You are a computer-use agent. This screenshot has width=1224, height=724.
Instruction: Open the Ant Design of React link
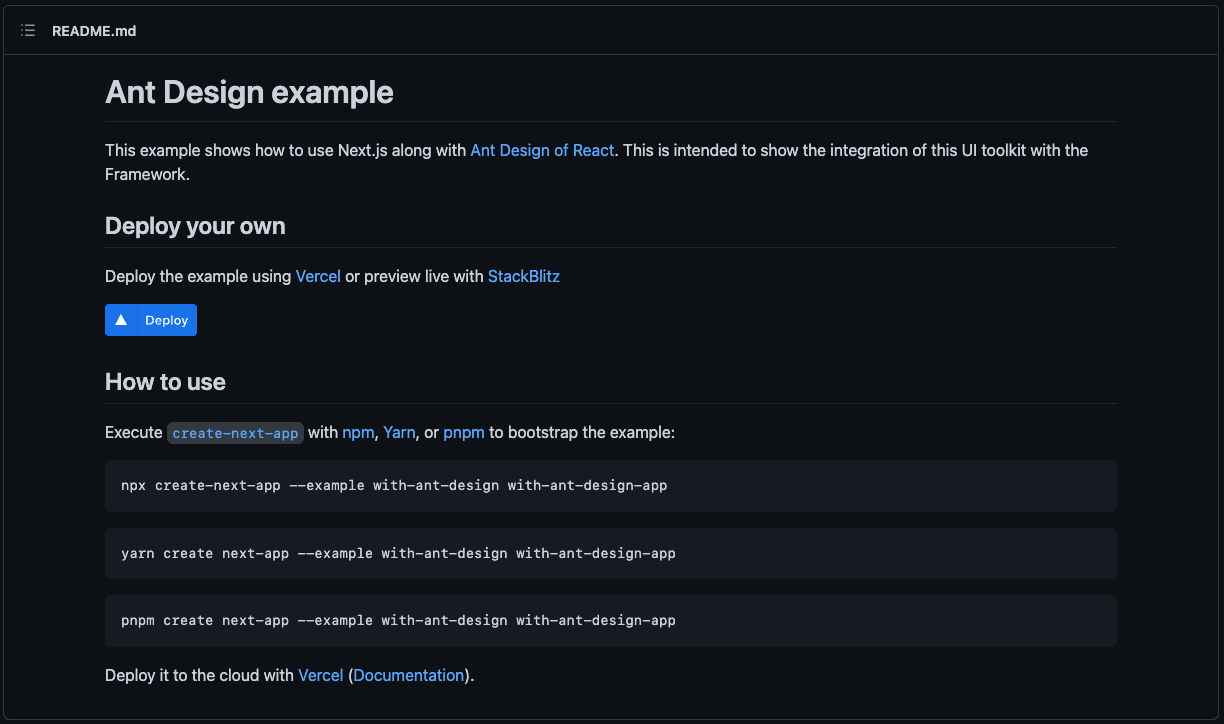(x=542, y=150)
